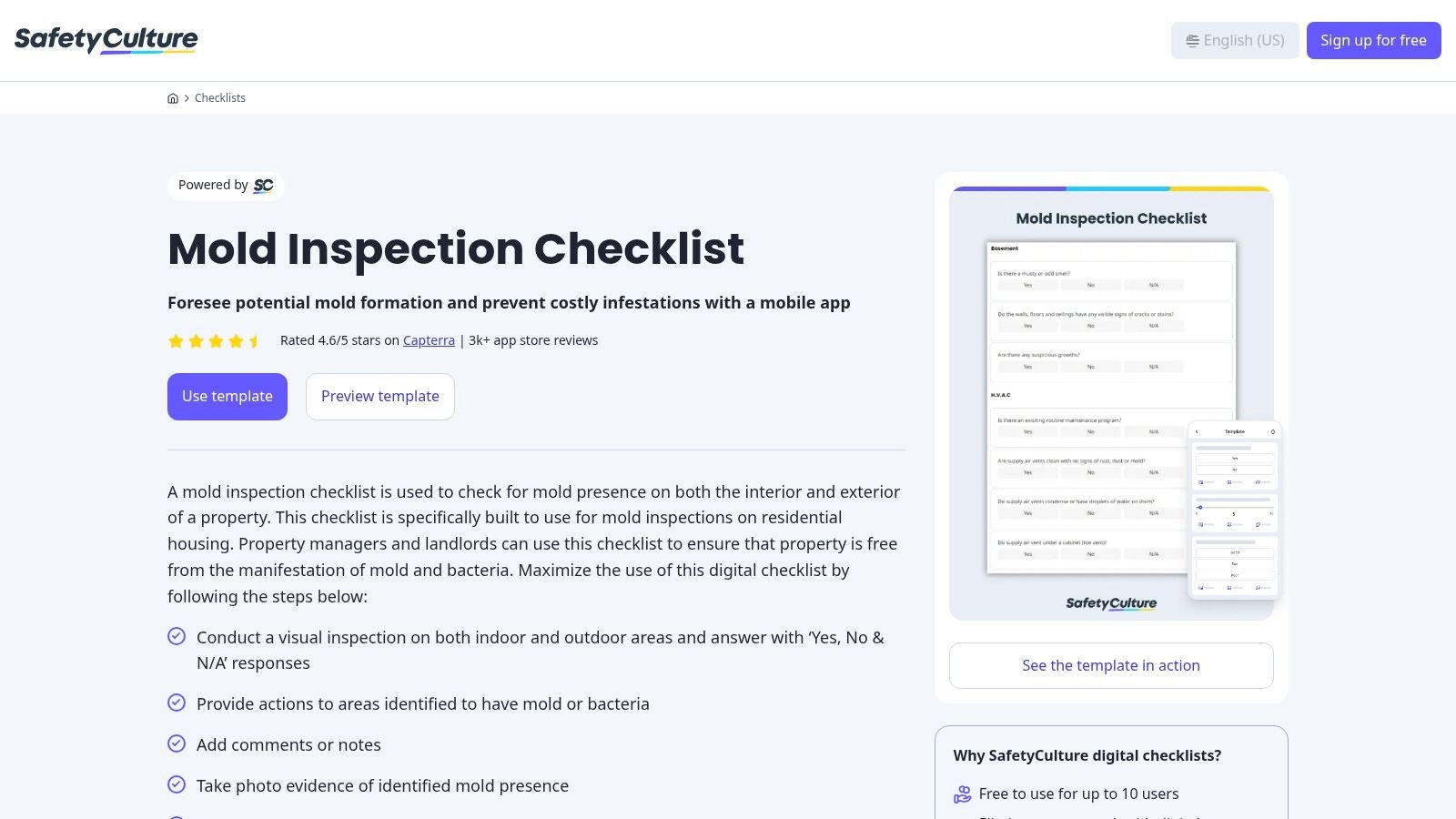Click the 'Template' header tab in the phone mockup
Viewport: 1456px width, 819px height.
[x=1234, y=431]
